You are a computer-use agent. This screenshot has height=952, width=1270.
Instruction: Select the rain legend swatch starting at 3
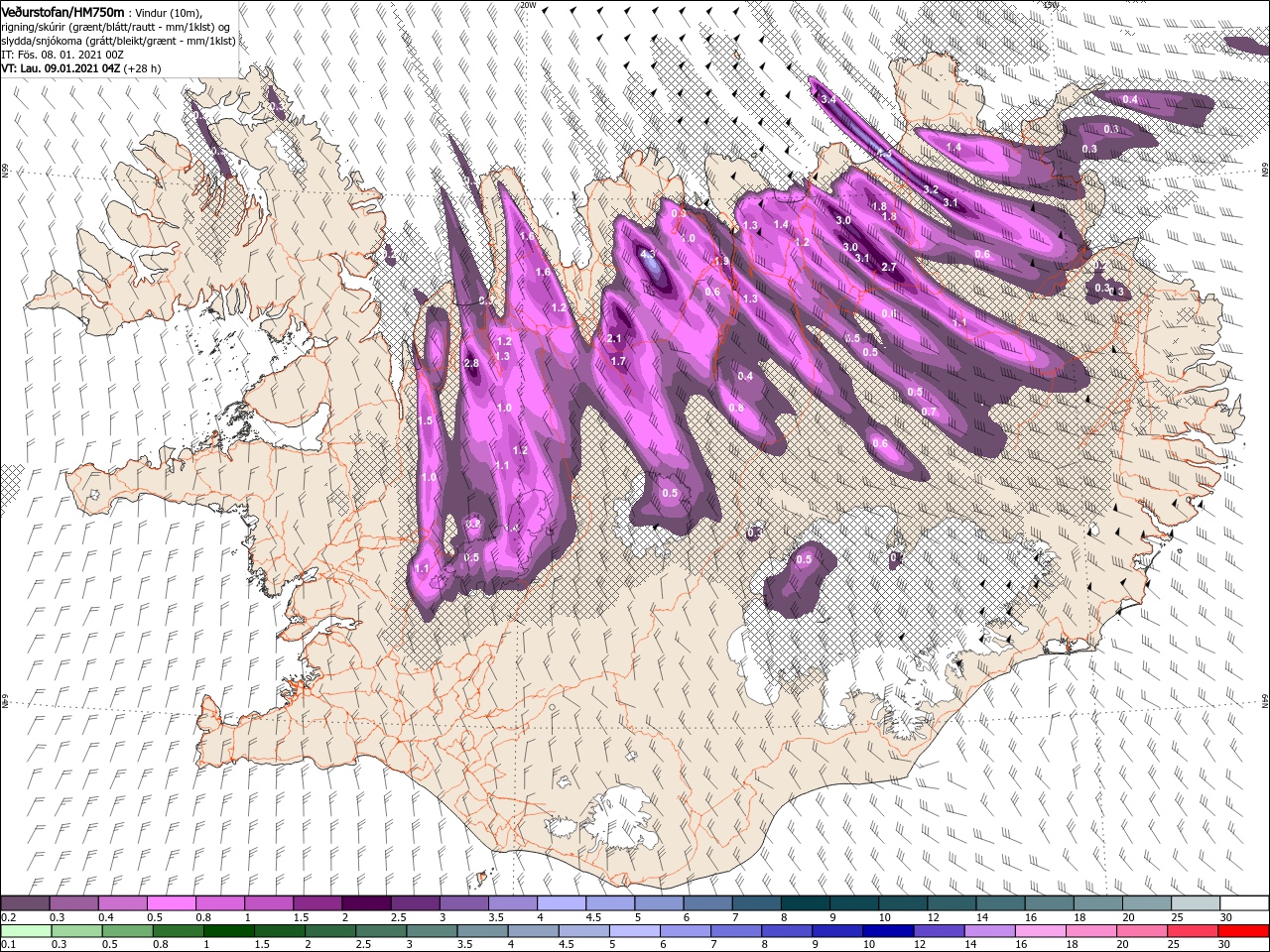[x=432, y=931]
